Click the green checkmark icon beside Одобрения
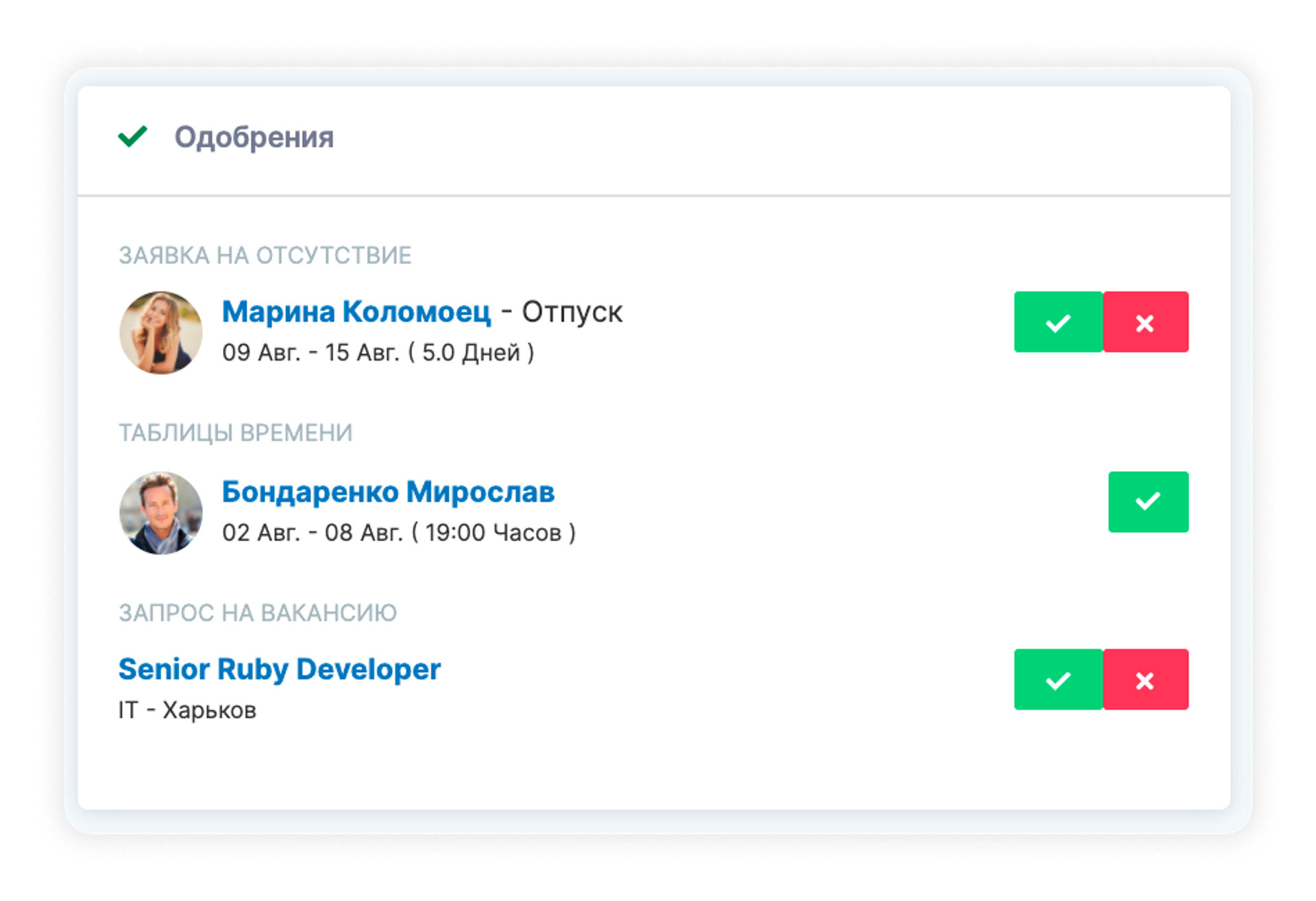The width and height of the screenshot is (1316, 901). click(133, 136)
